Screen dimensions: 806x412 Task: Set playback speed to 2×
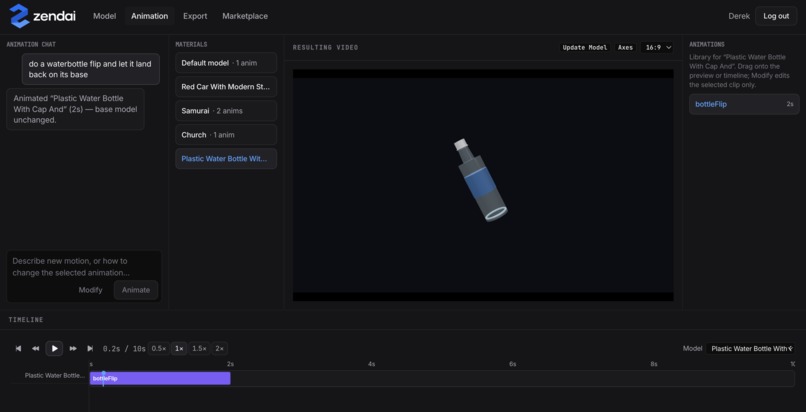coord(219,348)
